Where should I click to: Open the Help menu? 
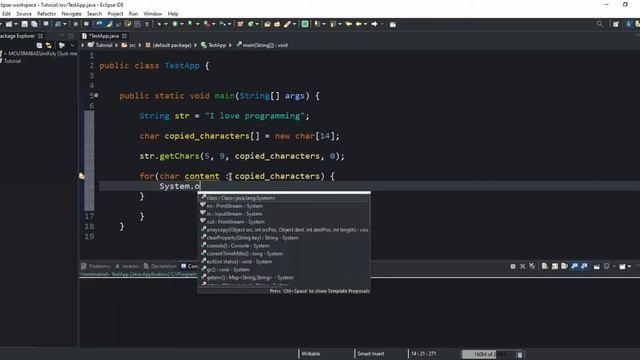173,13
